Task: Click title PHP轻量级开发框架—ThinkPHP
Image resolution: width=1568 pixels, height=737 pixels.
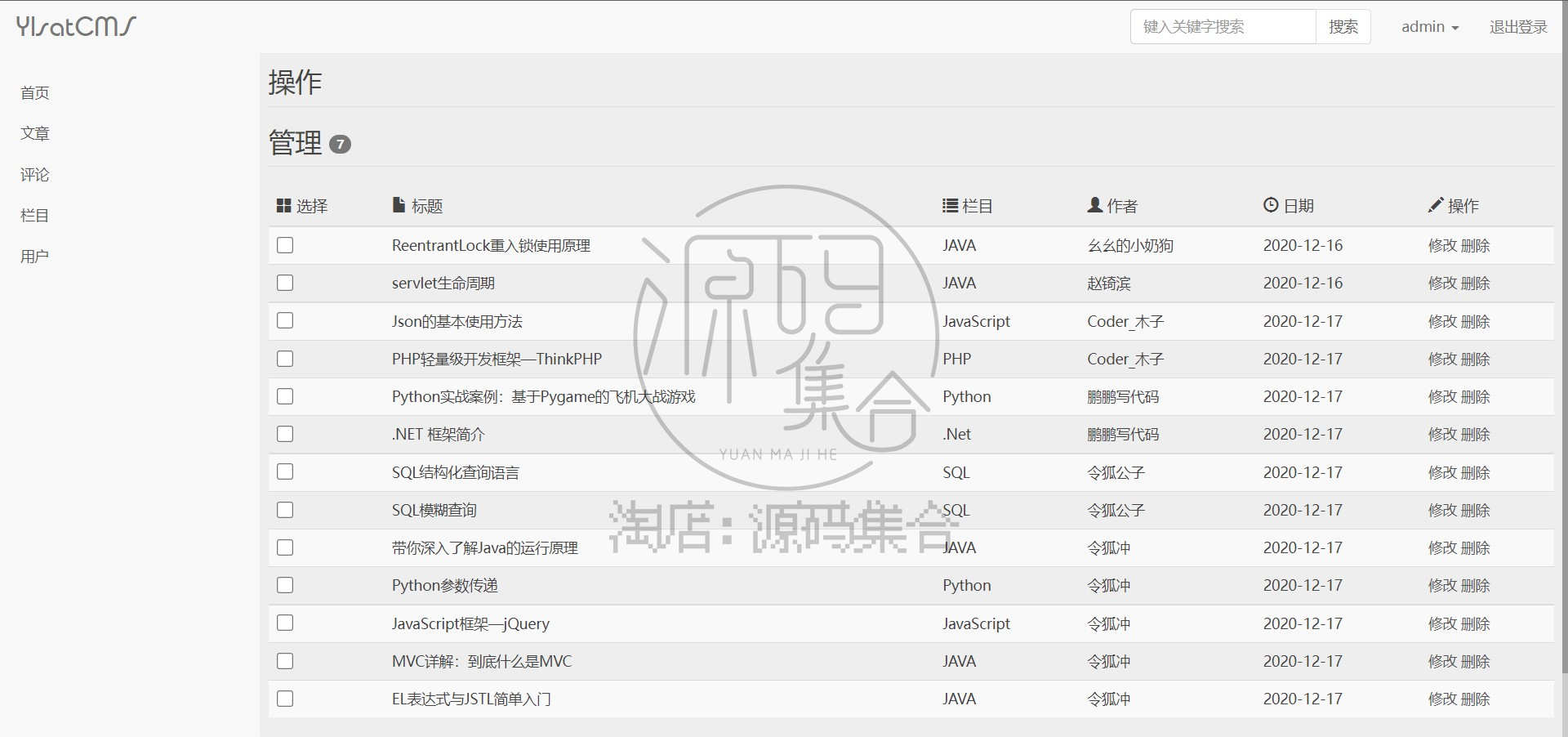Action: click(x=497, y=360)
